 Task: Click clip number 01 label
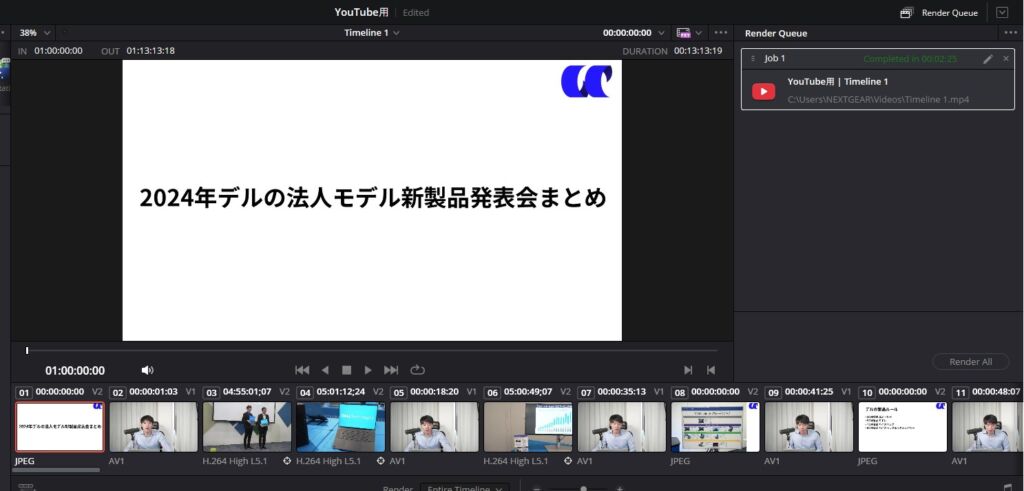[x=24, y=392]
